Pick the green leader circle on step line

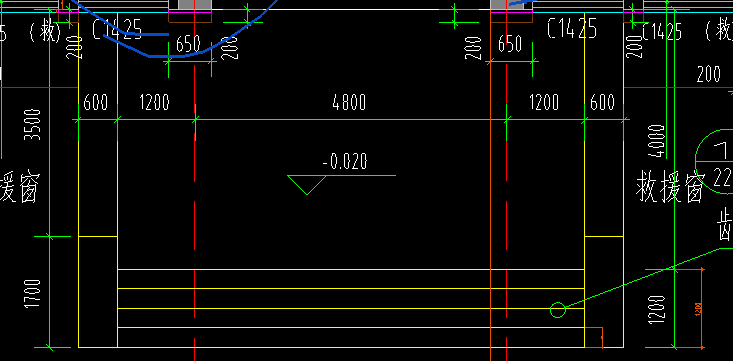[558, 310]
